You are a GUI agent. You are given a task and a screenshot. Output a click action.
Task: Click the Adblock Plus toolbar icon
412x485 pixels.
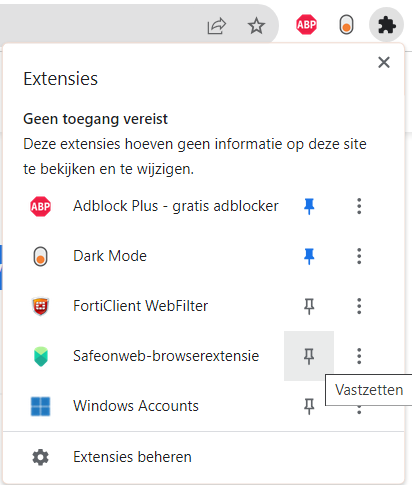click(x=306, y=24)
